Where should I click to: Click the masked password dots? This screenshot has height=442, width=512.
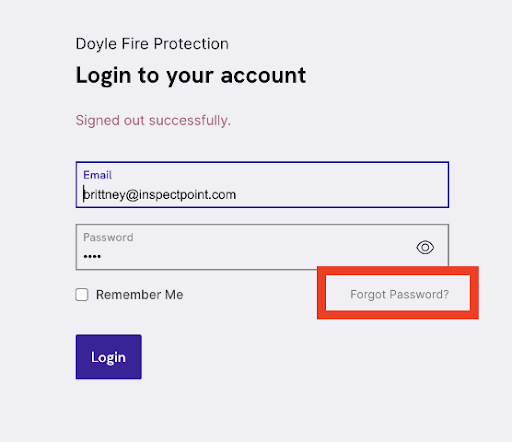click(92, 256)
